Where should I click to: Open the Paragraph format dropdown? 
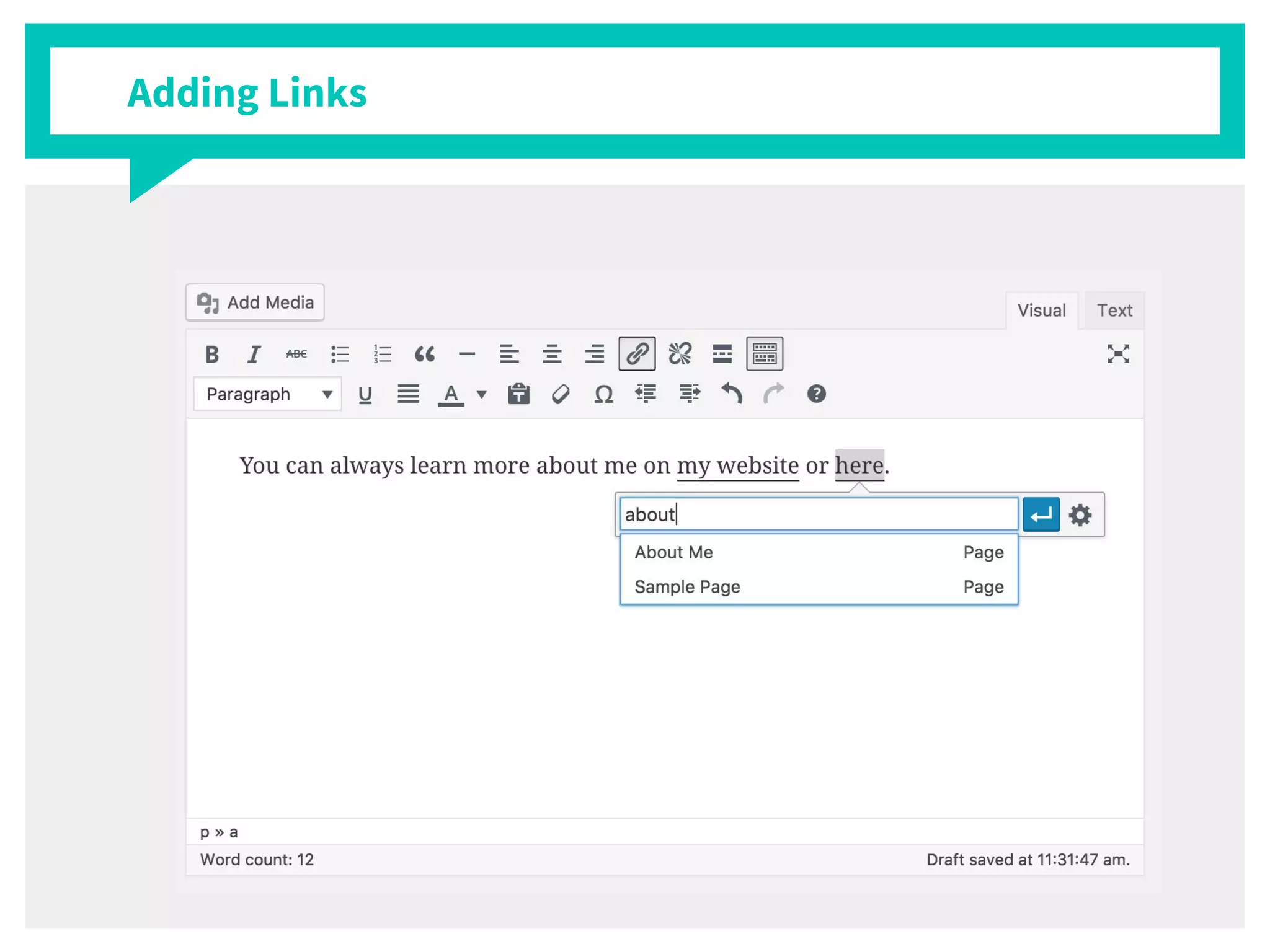[268, 394]
